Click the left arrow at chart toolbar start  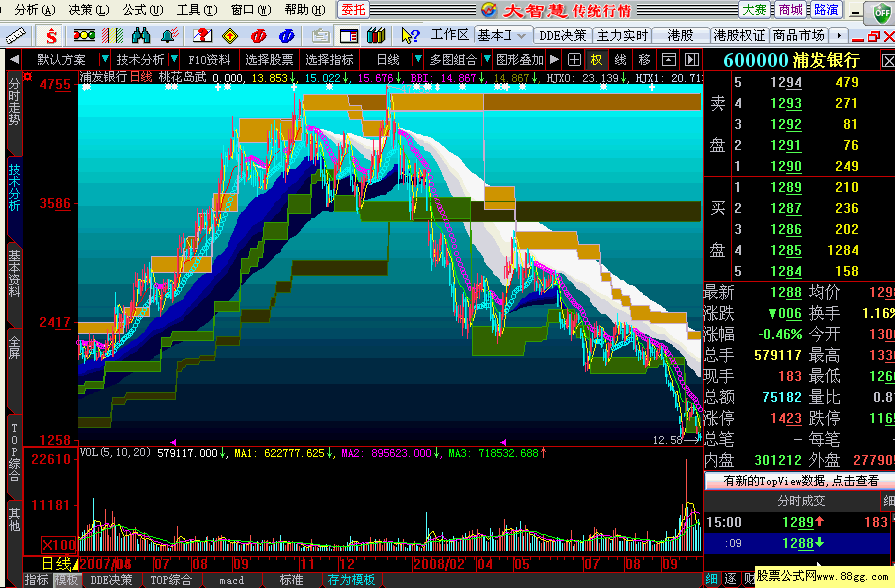pyautogui.click(x=14, y=59)
